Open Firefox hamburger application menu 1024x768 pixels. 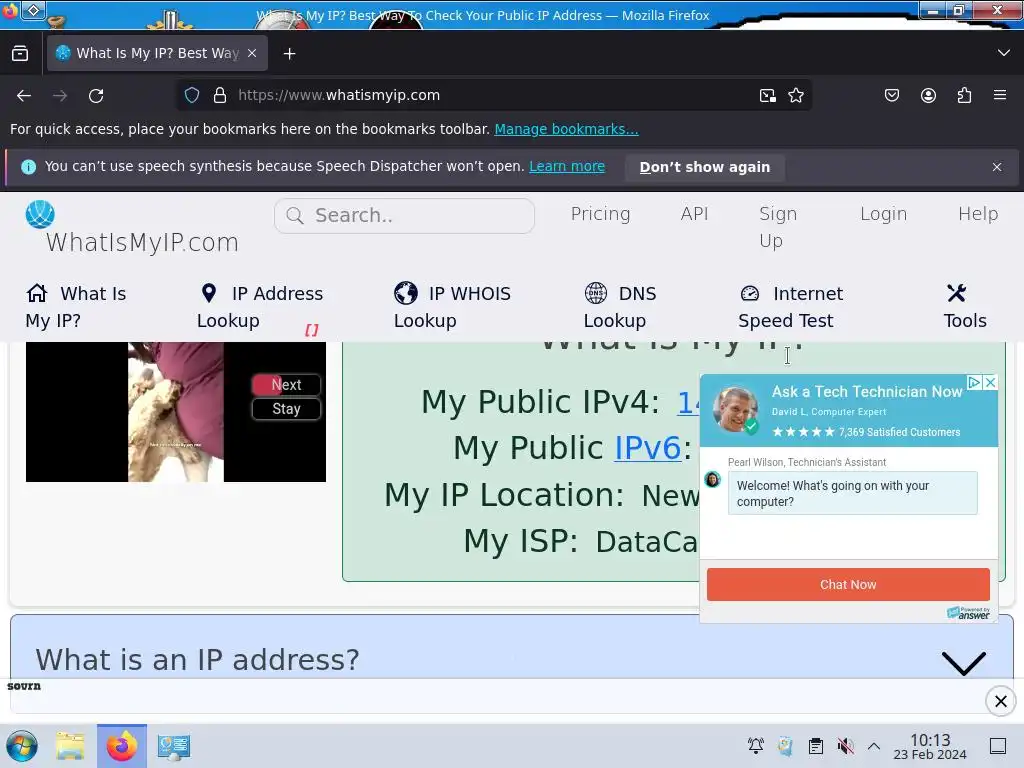(x=1000, y=95)
